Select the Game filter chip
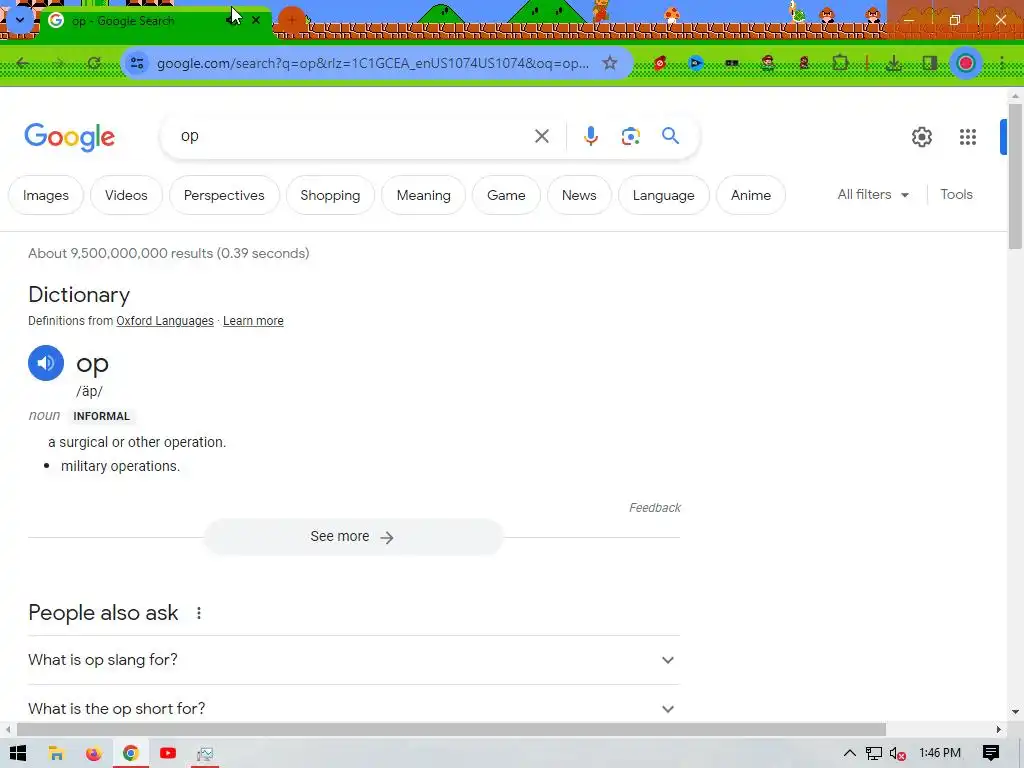The image size is (1024, 768). 506,195
